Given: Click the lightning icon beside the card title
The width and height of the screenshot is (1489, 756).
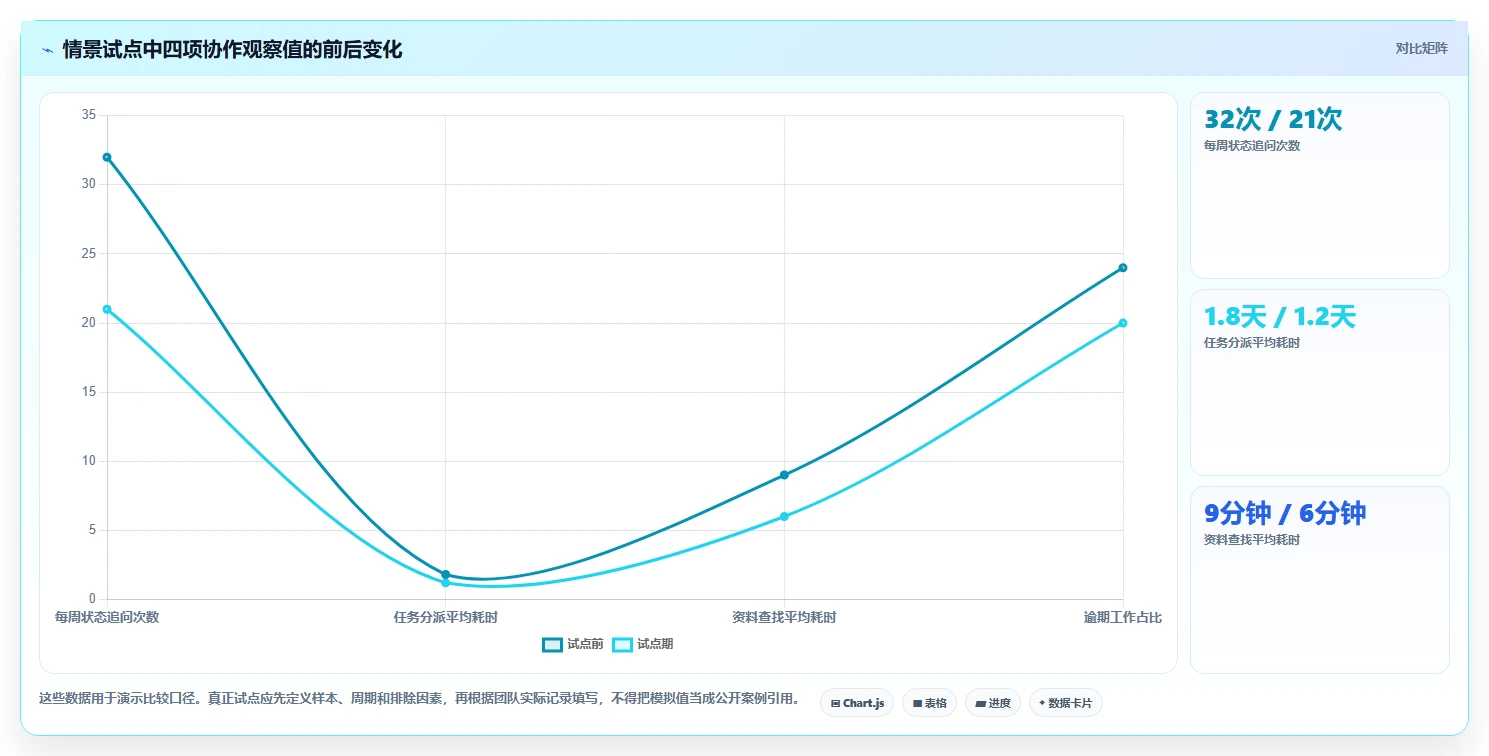Looking at the screenshot, I should 47,50.
